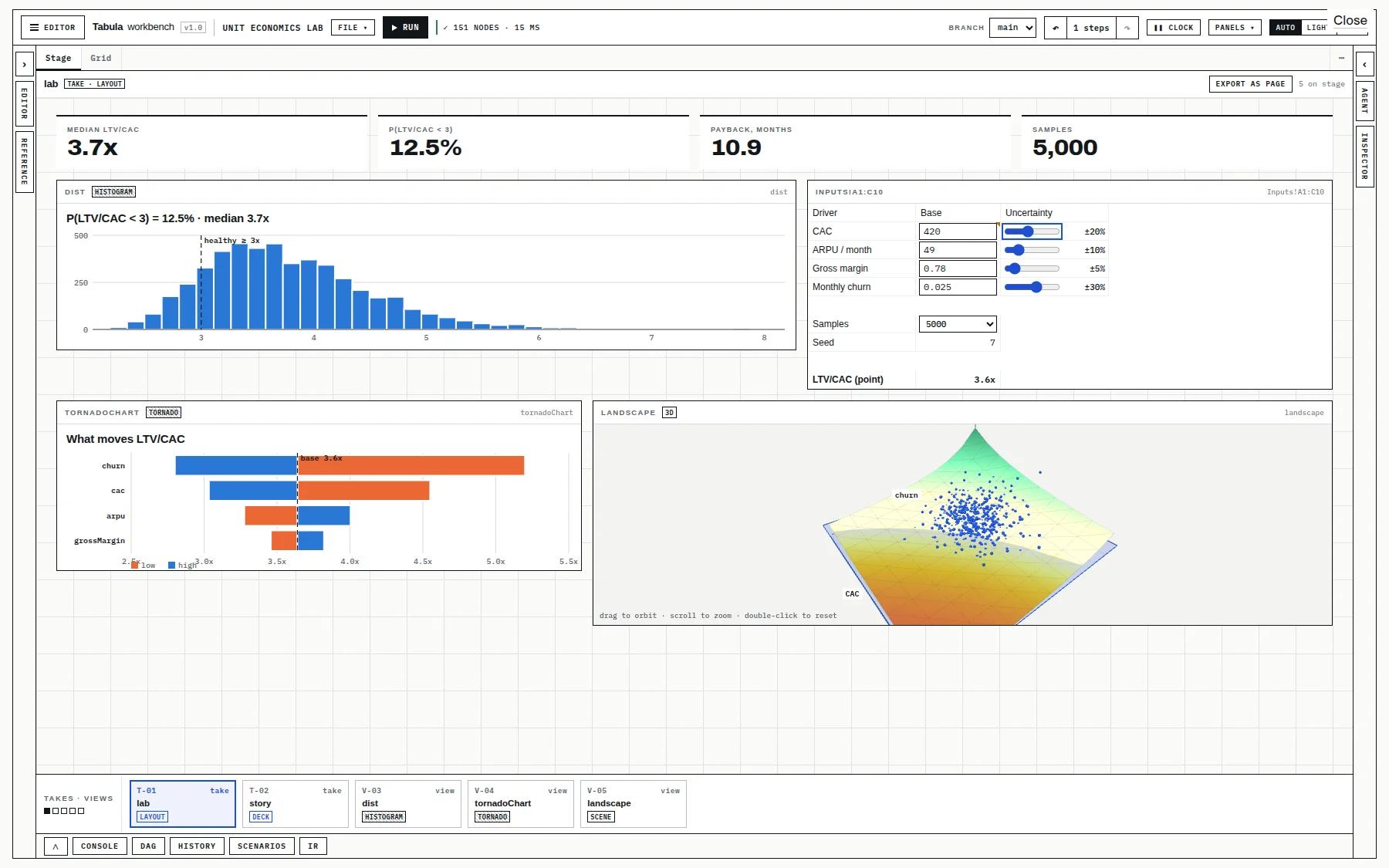Open the vertical EDITOR side tab
This screenshot has height=868, width=1389.
(25, 103)
